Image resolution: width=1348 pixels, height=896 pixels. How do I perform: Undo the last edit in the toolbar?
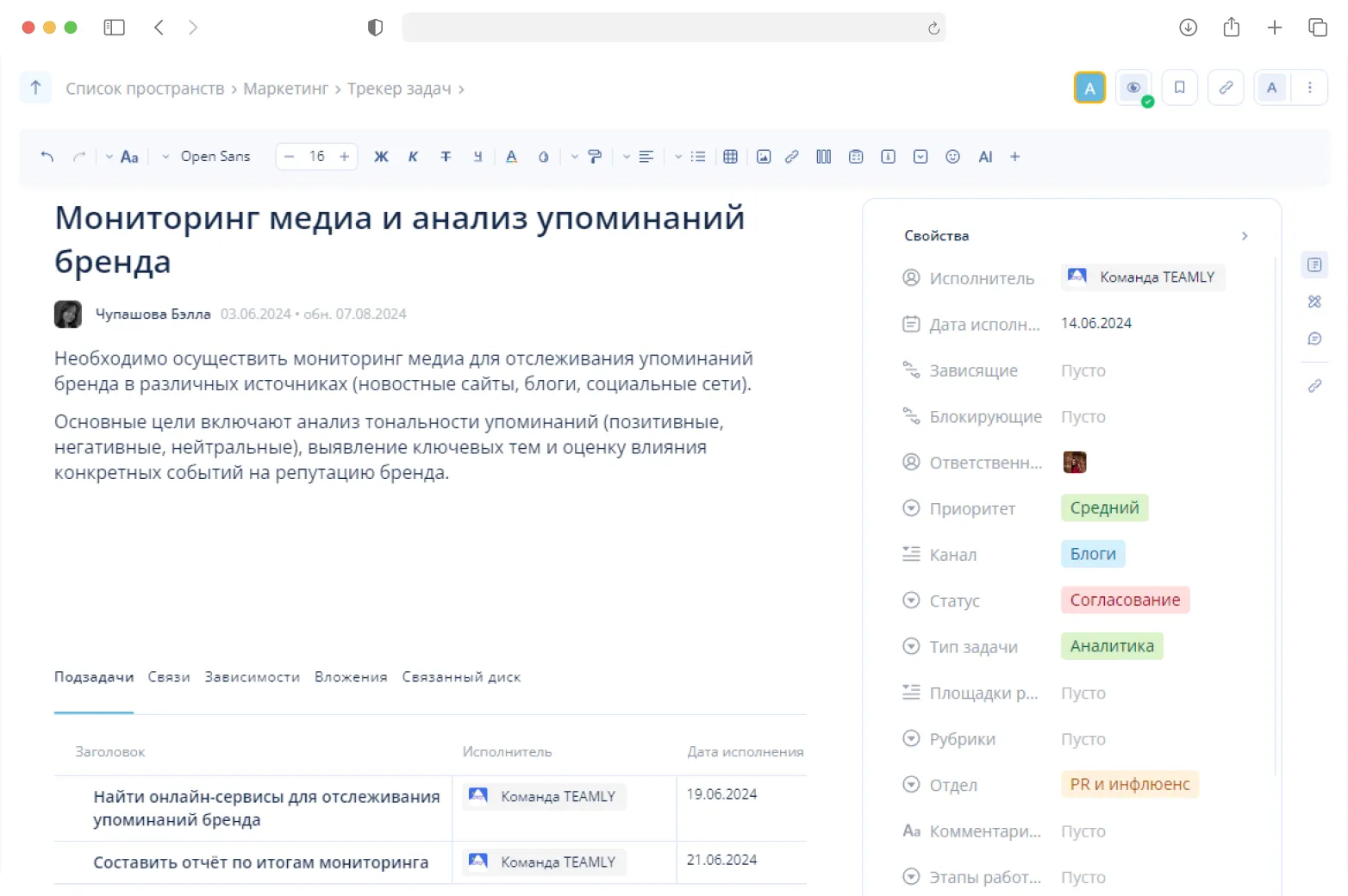pos(47,157)
